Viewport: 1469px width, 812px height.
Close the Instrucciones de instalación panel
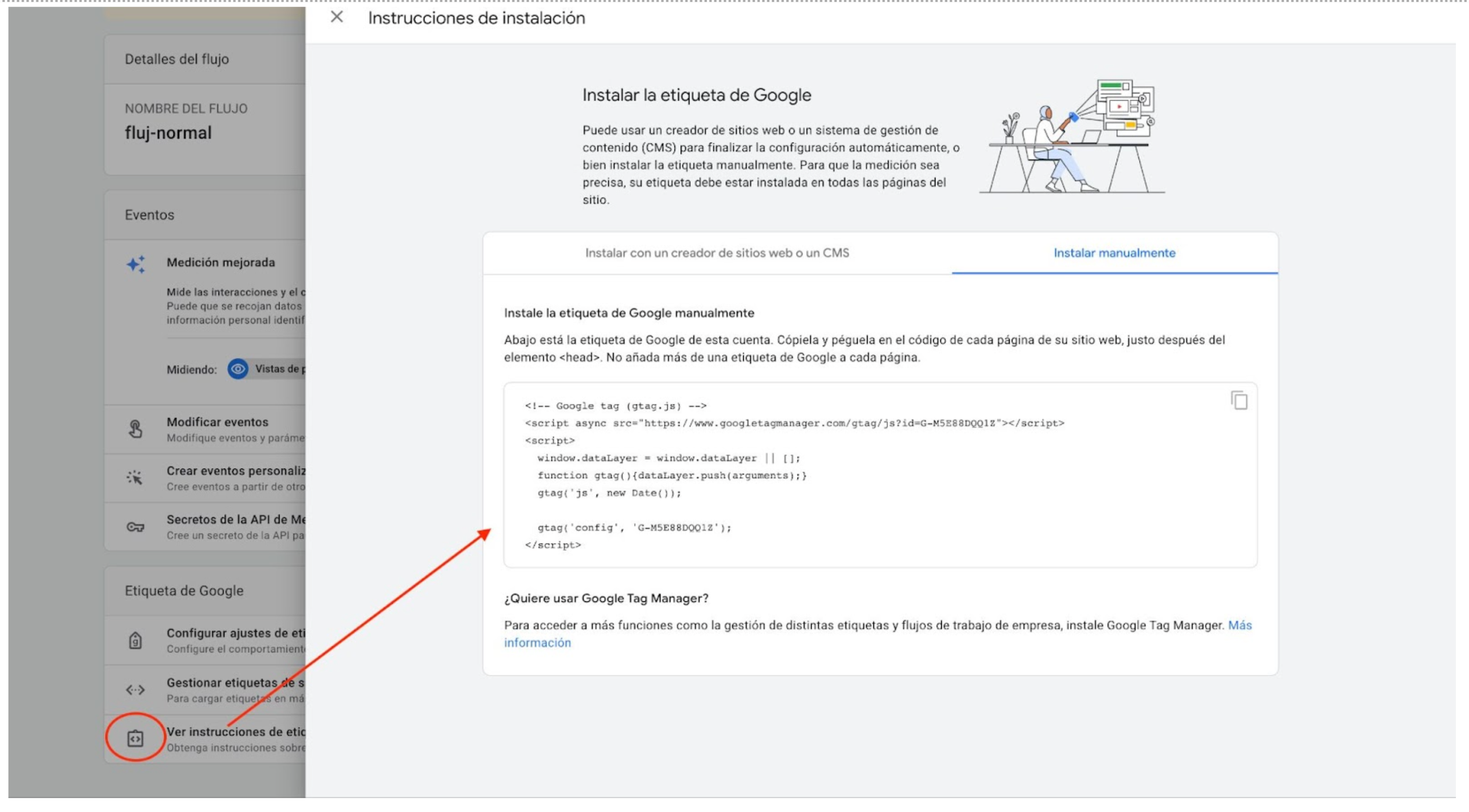click(337, 18)
